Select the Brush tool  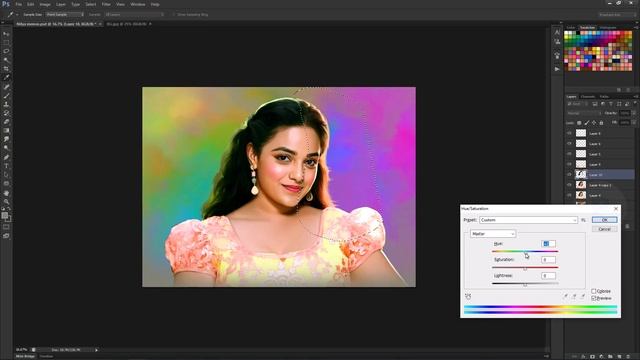[x=6, y=96]
